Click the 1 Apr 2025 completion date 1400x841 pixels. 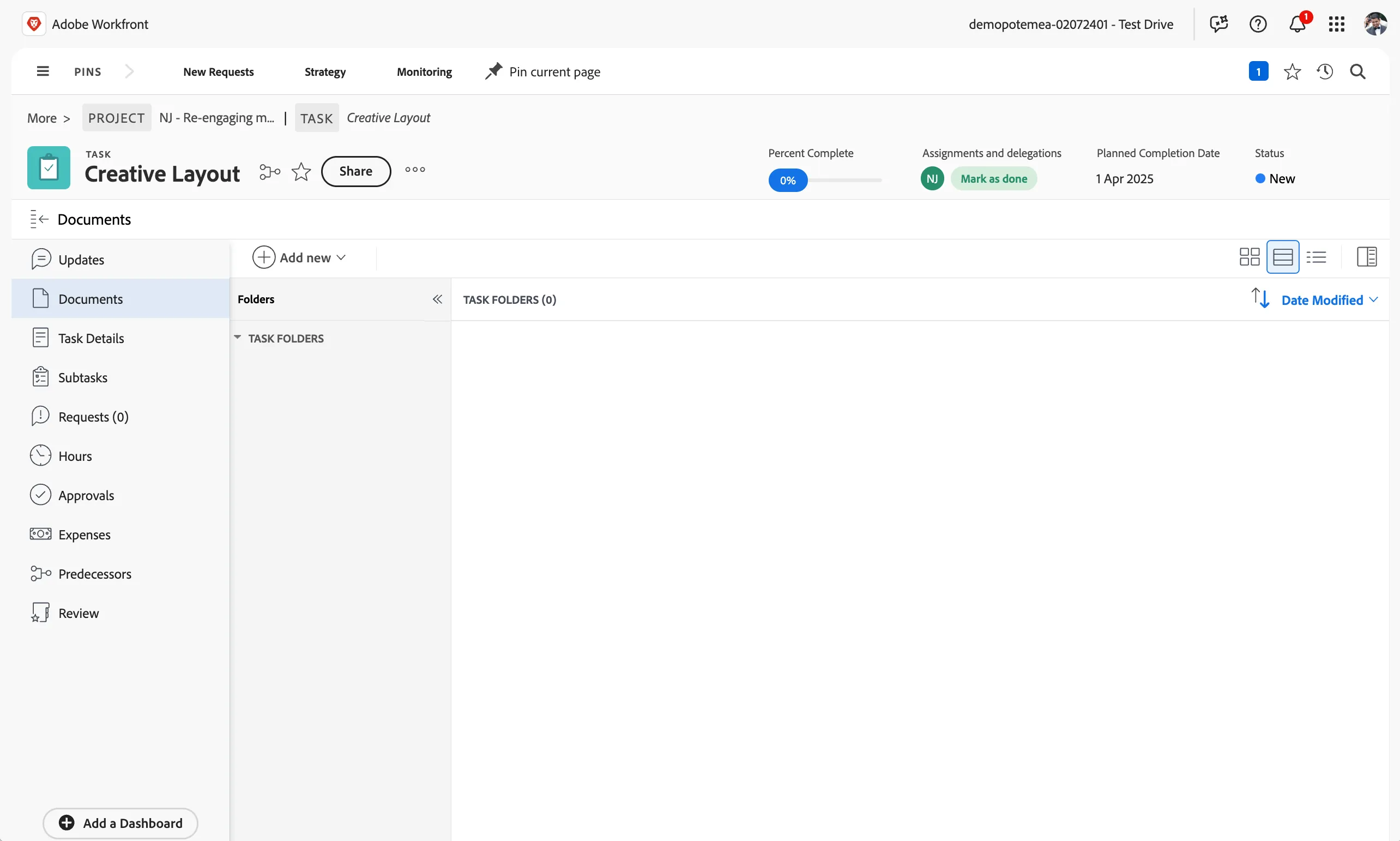click(1124, 178)
